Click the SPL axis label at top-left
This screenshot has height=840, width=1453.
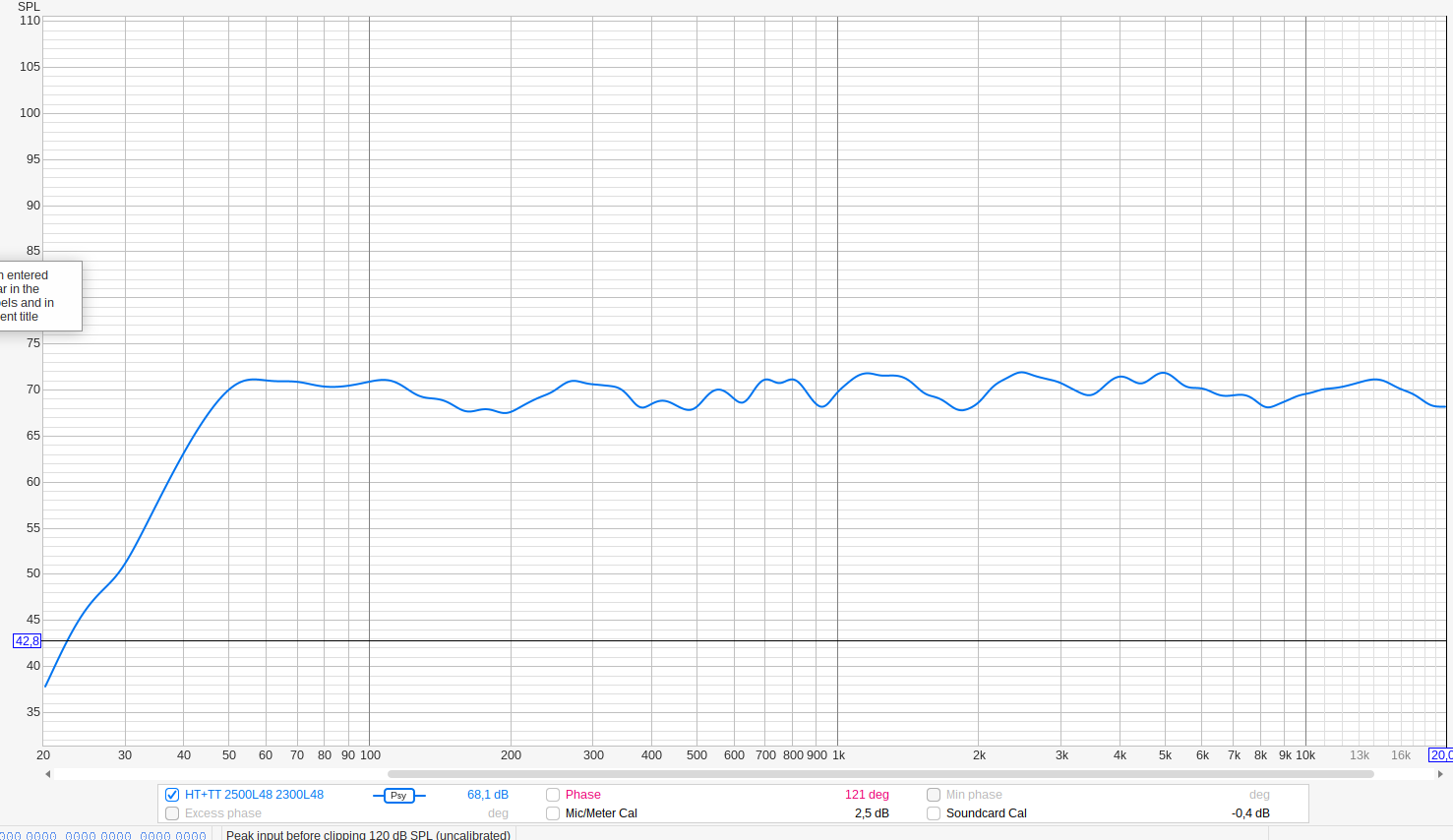coord(29,7)
